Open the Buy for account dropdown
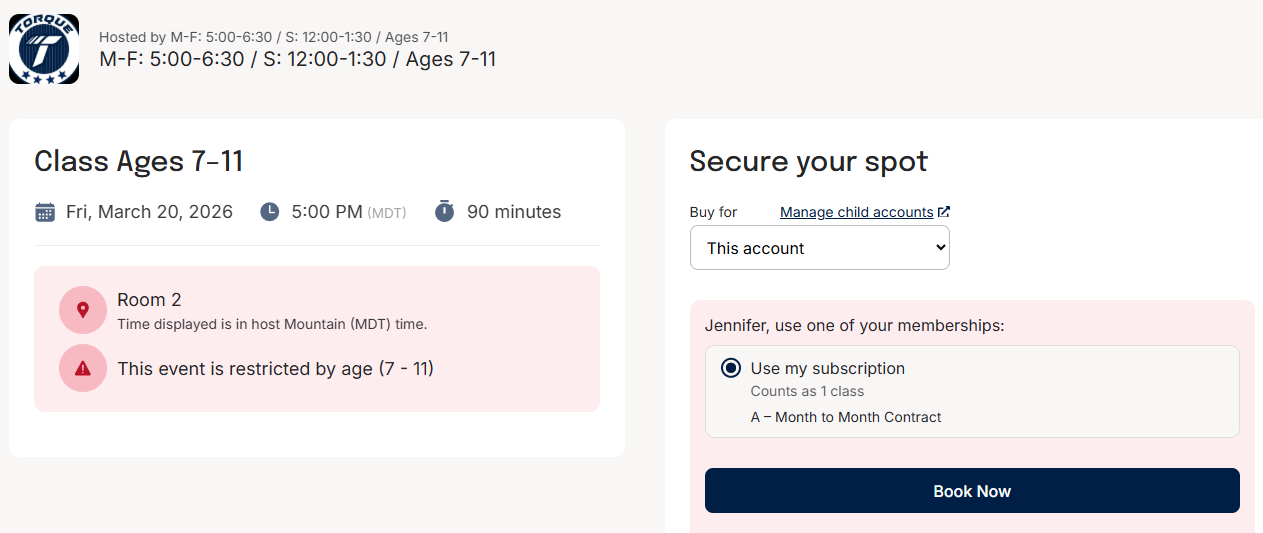 [819, 248]
